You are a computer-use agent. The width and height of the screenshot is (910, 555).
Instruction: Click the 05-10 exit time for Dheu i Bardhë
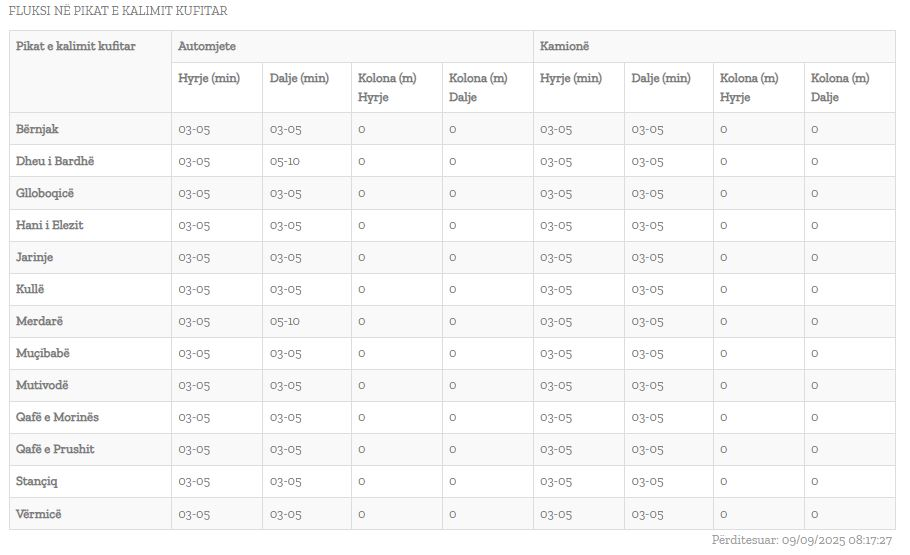coord(285,161)
